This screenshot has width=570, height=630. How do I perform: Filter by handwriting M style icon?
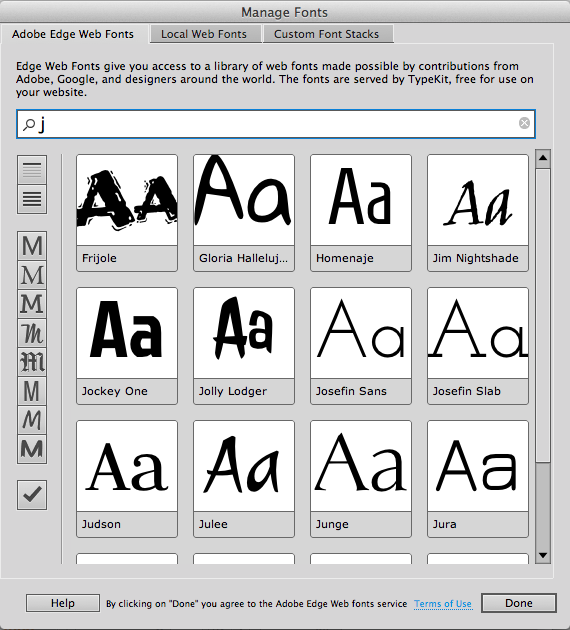pos(32,420)
